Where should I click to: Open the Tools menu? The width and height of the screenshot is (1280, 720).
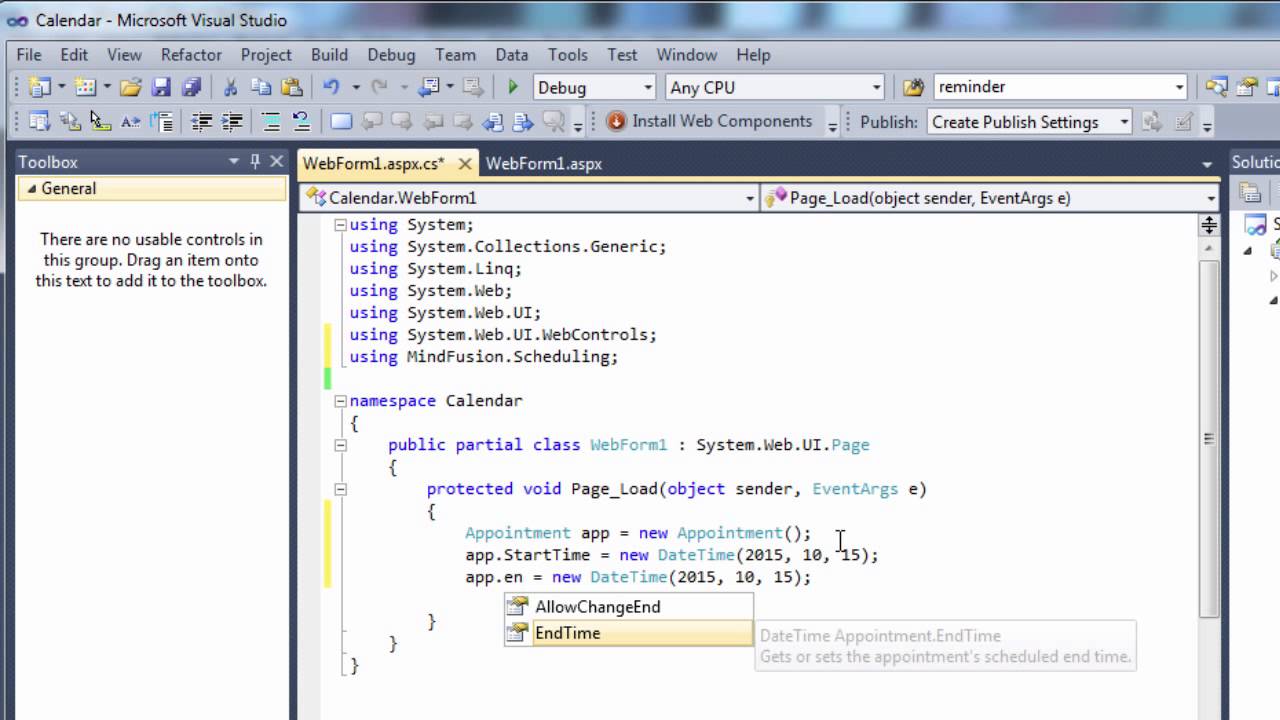pyautogui.click(x=568, y=55)
